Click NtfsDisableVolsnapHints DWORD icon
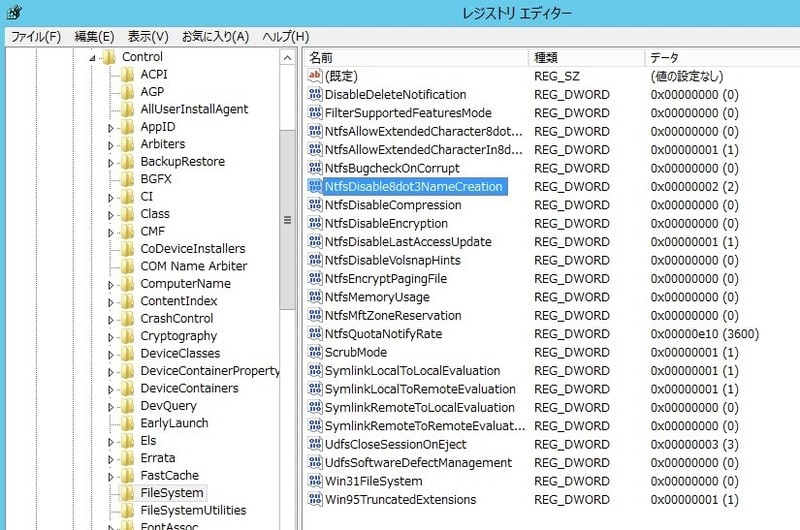The width and height of the screenshot is (800, 530). click(x=315, y=260)
